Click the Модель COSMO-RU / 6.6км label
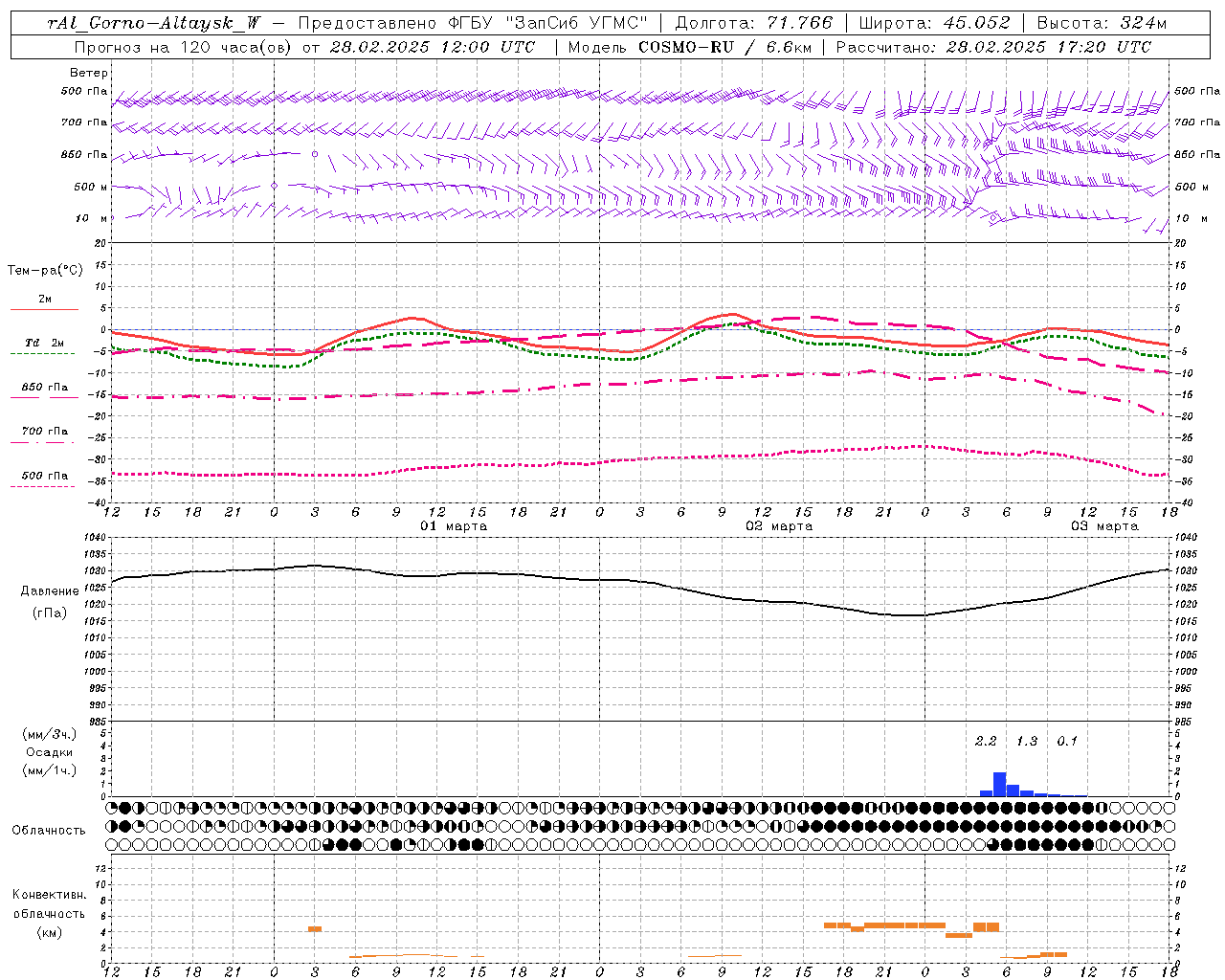The height and width of the screenshot is (980, 1225). coord(690,47)
